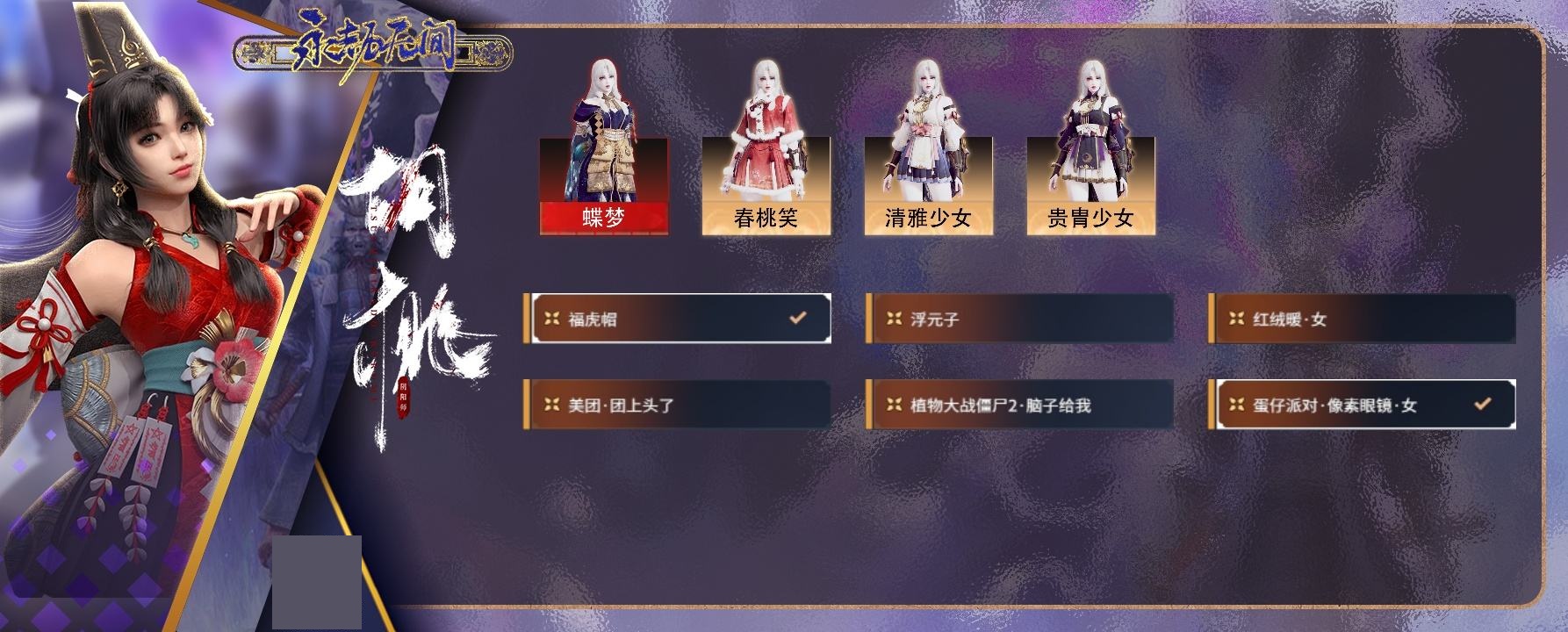Choose the 贵胄少女 outfit card
Image resolution: width=1568 pixels, height=632 pixels.
pyautogui.click(x=1091, y=186)
